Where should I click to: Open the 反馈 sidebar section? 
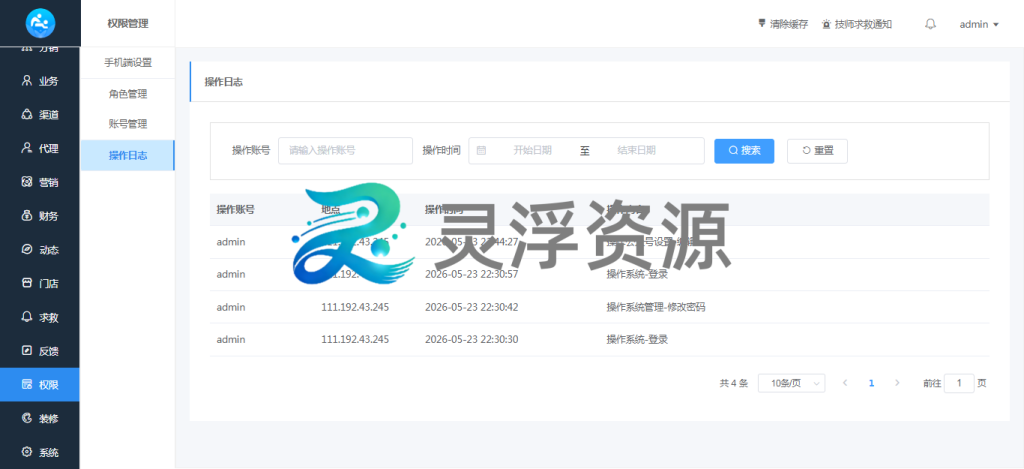pyautogui.click(x=40, y=351)
